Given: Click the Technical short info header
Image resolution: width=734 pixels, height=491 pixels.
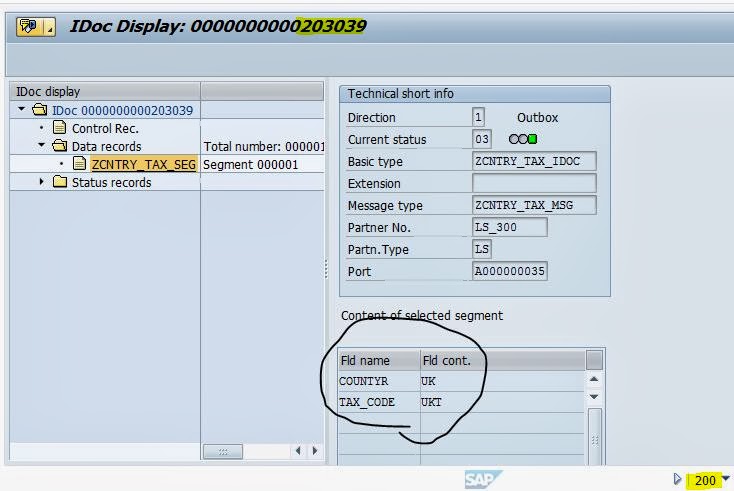Looking at the screenshot, I should pyautogui.click(x=475, y=94).
